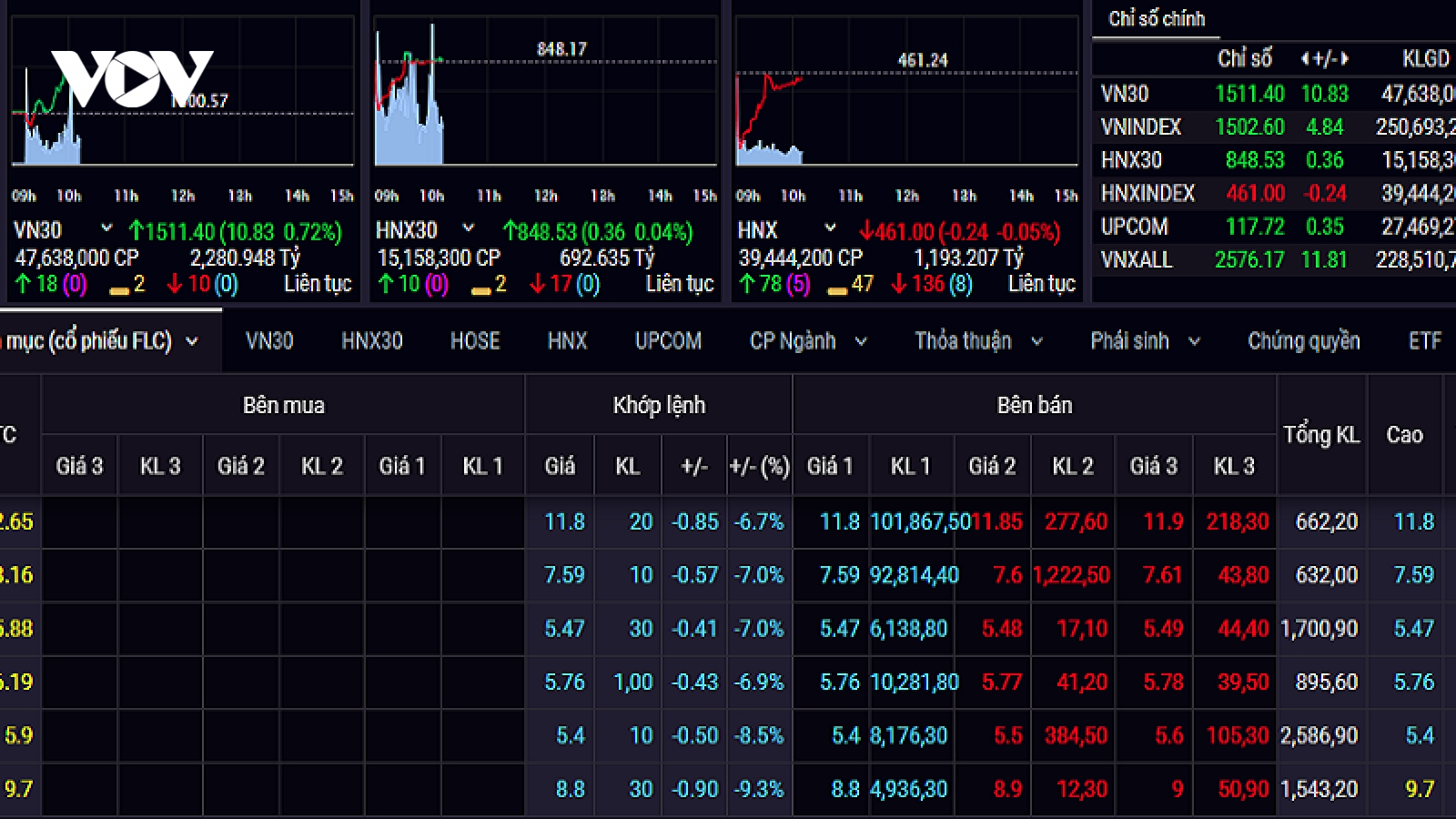Open the ETF tab
This screenshot has height=819, width=1456.
tap(1425, 340)
